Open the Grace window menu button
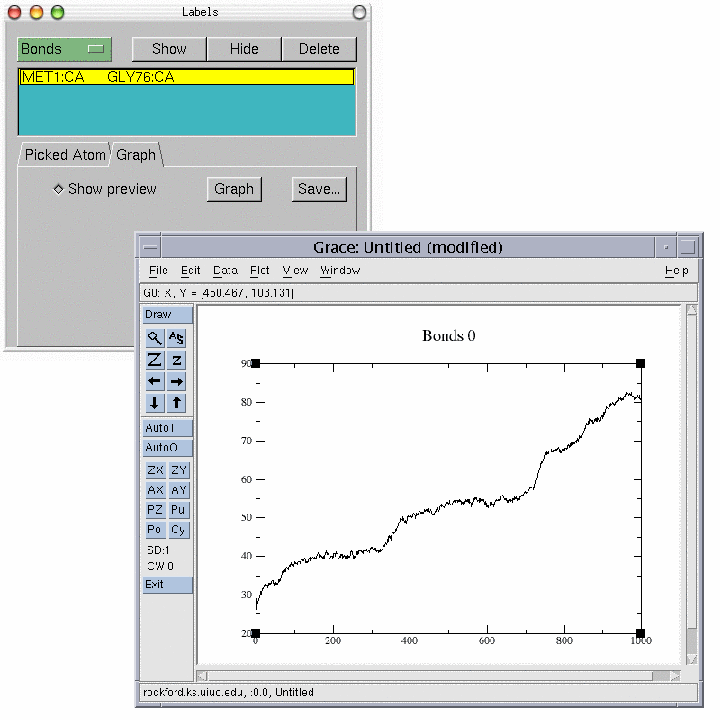The width and height of the screenshot is (720, 720). (149, 247)
